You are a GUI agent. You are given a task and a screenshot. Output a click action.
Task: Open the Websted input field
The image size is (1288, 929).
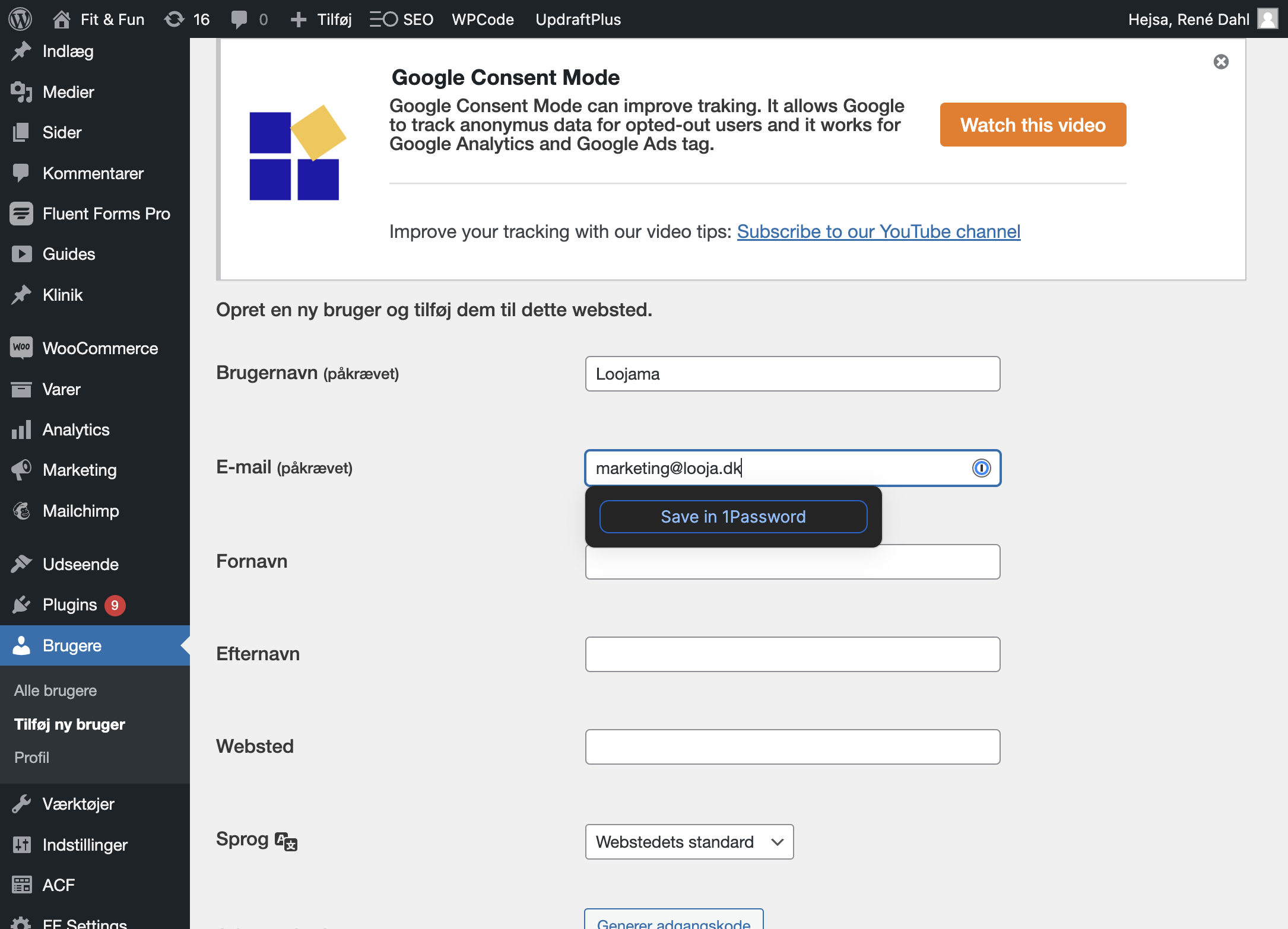(792, 747)
